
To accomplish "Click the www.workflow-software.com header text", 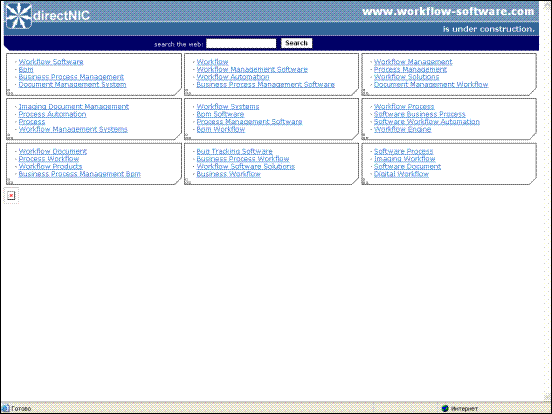I will coord(448,12).
